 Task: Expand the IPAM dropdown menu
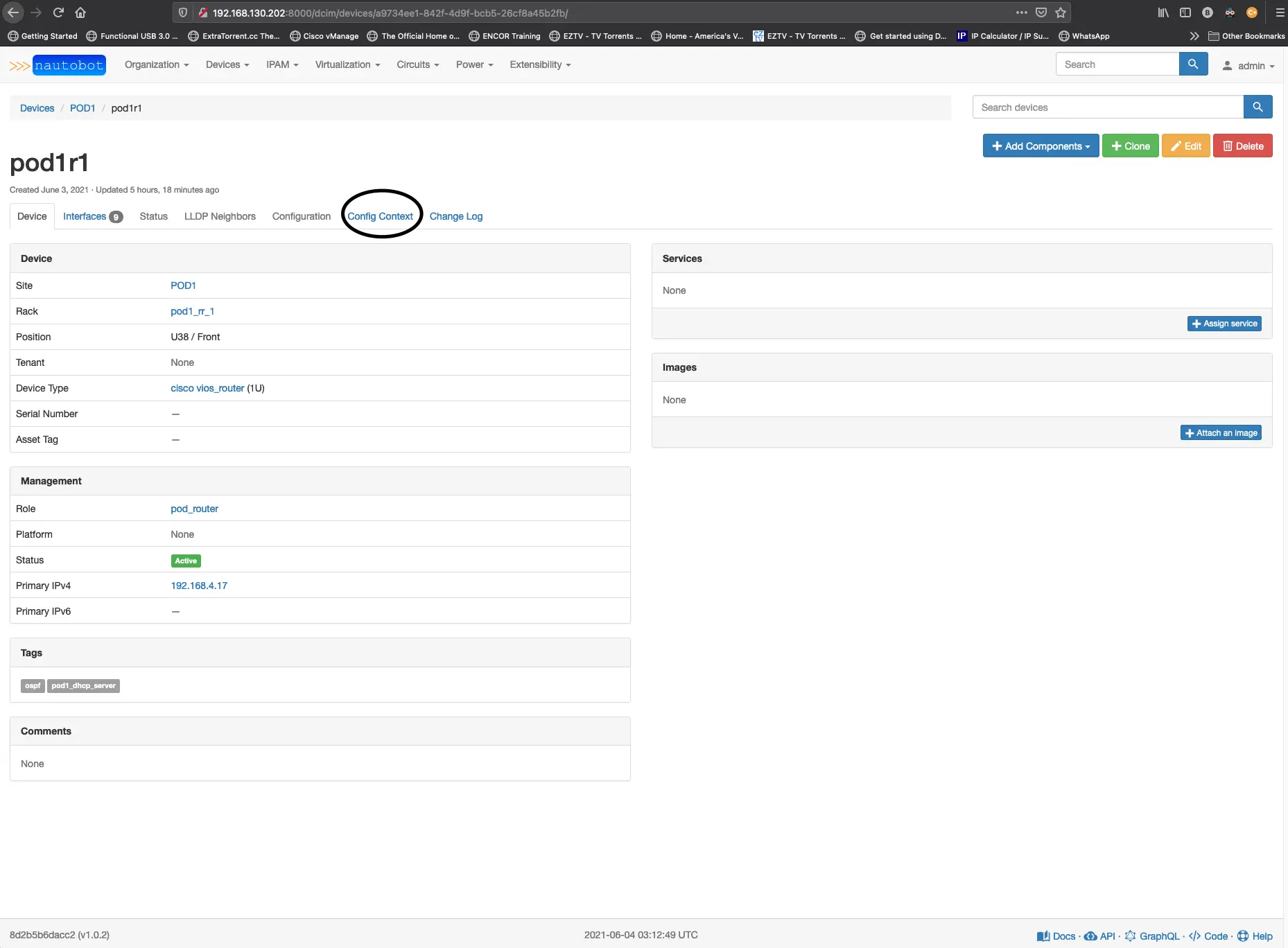(282, 64)
